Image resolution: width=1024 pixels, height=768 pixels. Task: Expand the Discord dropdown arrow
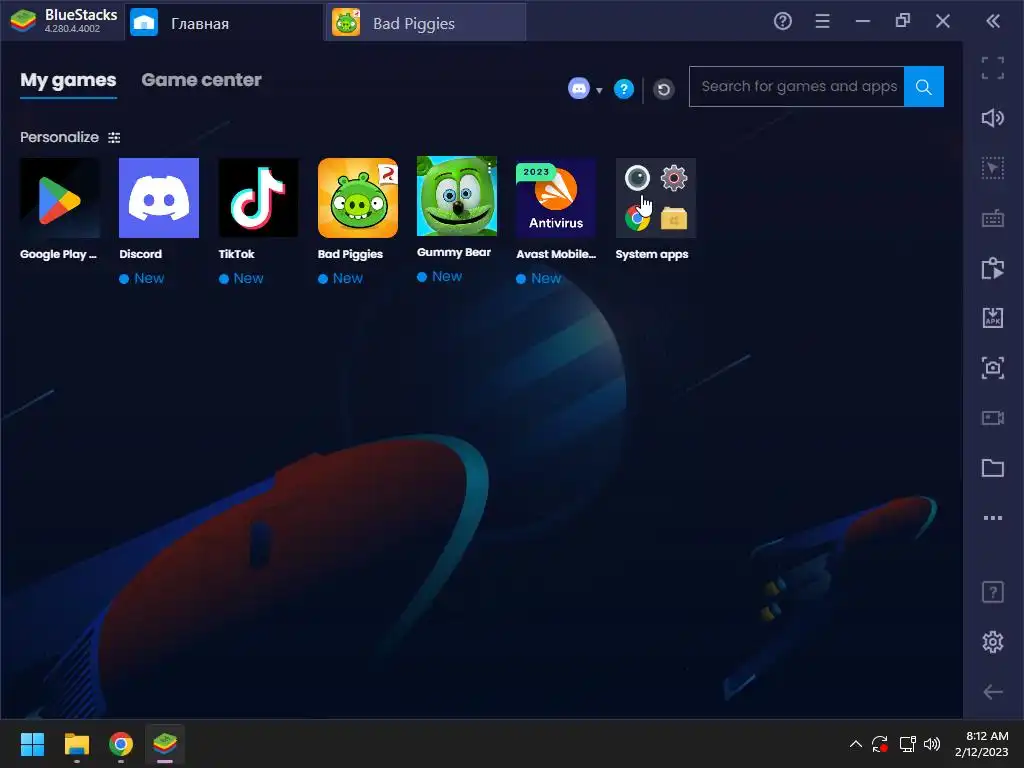tap(599, 90)
